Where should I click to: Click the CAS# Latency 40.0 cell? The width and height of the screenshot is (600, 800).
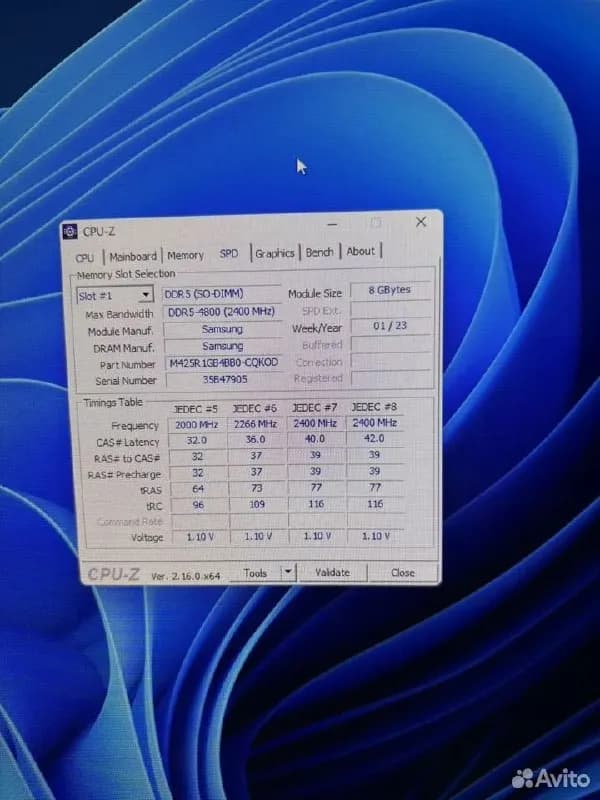[x=315, y=439]
